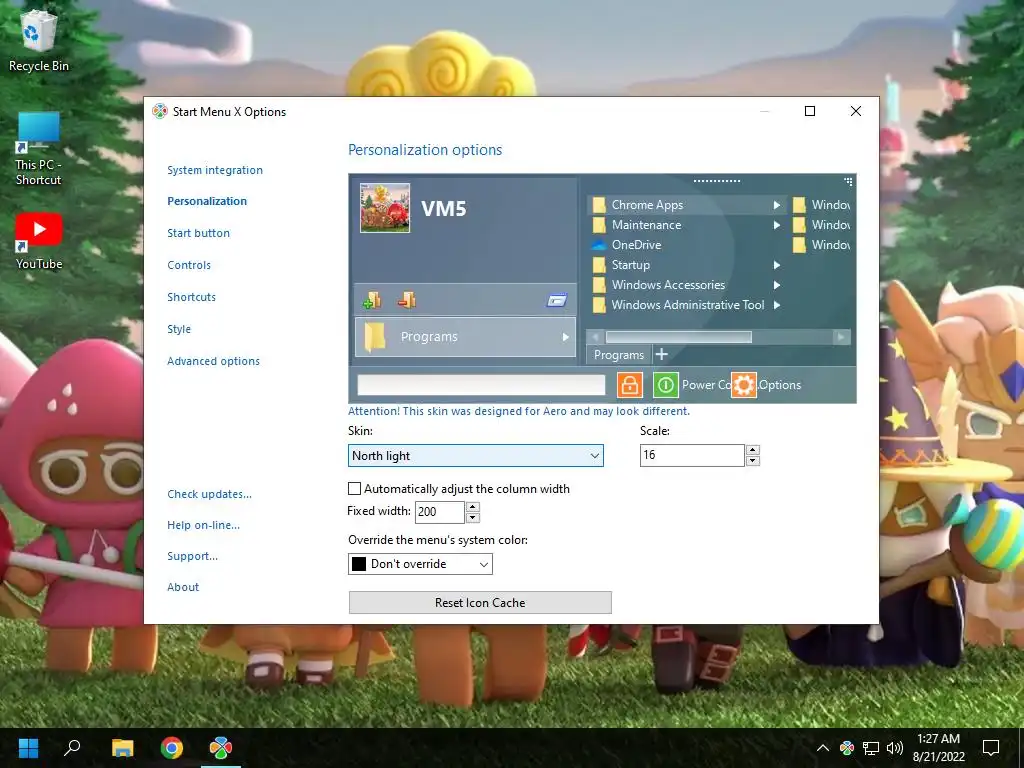Screen dimensions: 1024x768
Task: Click the blue window icon in preview toolbar
Action: [556, 300]
